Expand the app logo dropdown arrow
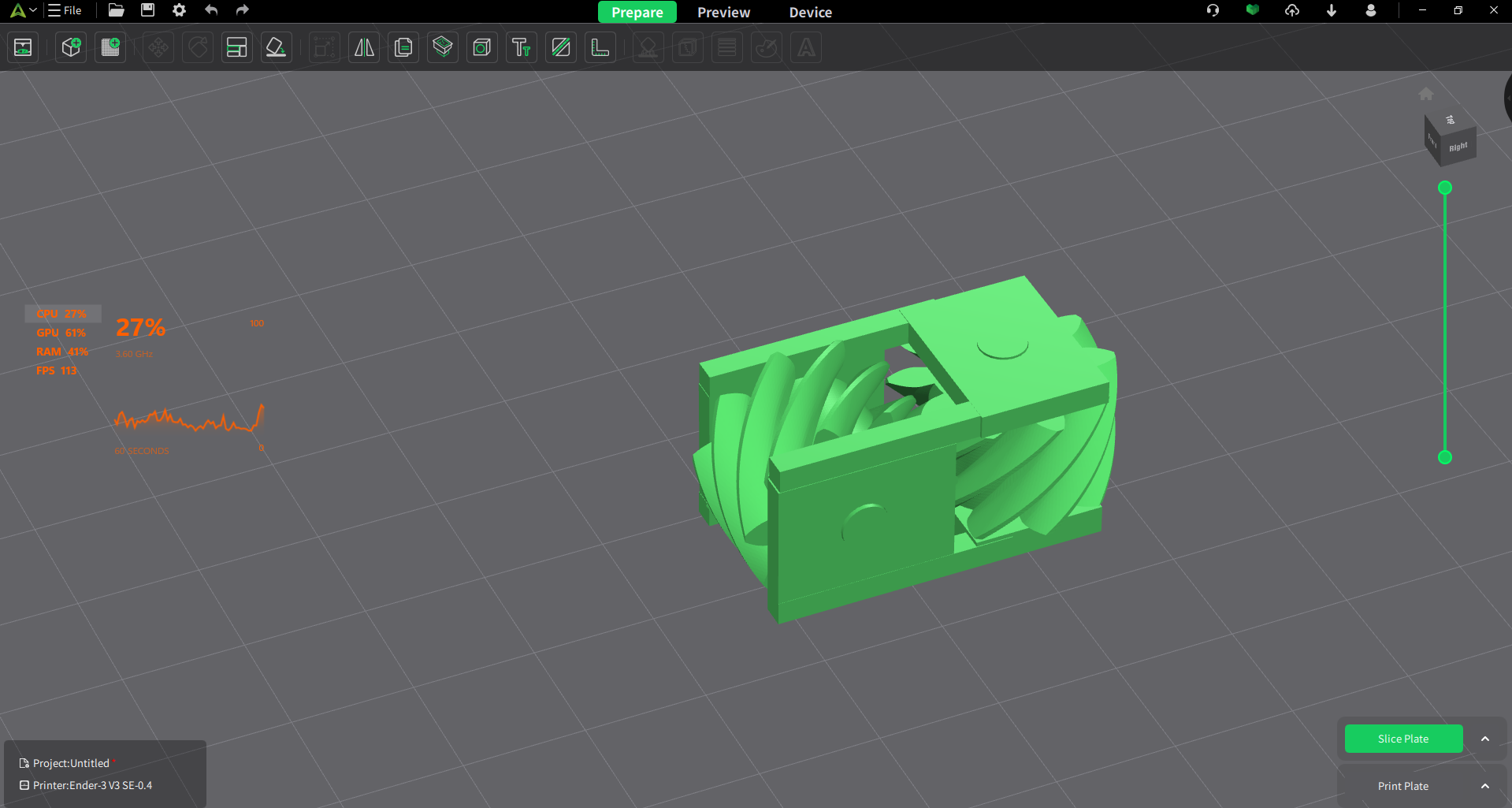Image resolution: width=1512 pixels, height=808 pixels. pyautogui.click(x=33, y=10)
